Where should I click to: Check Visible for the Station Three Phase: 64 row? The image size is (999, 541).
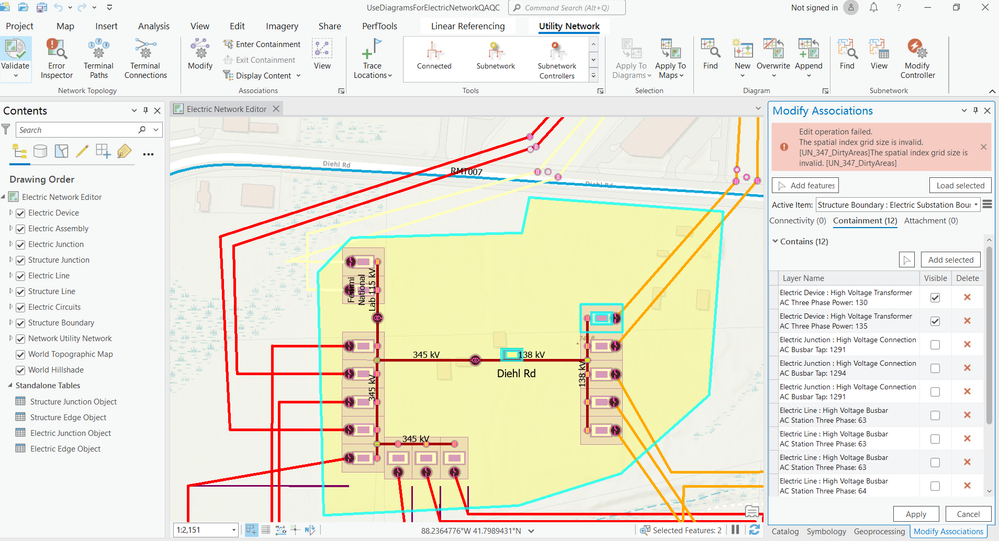click(x=935, y=486)
